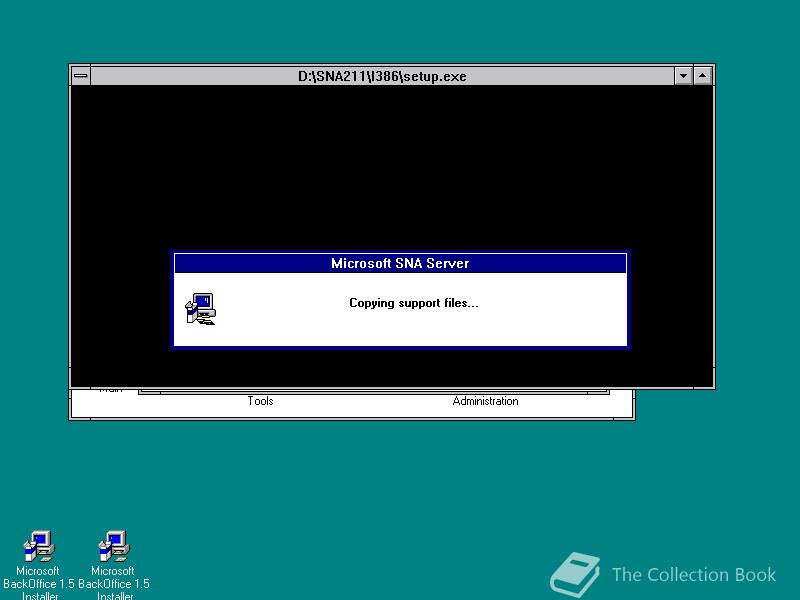Click the setup icon in SNA Server dialog
800x600 pixels.
(x=201, y=309)
